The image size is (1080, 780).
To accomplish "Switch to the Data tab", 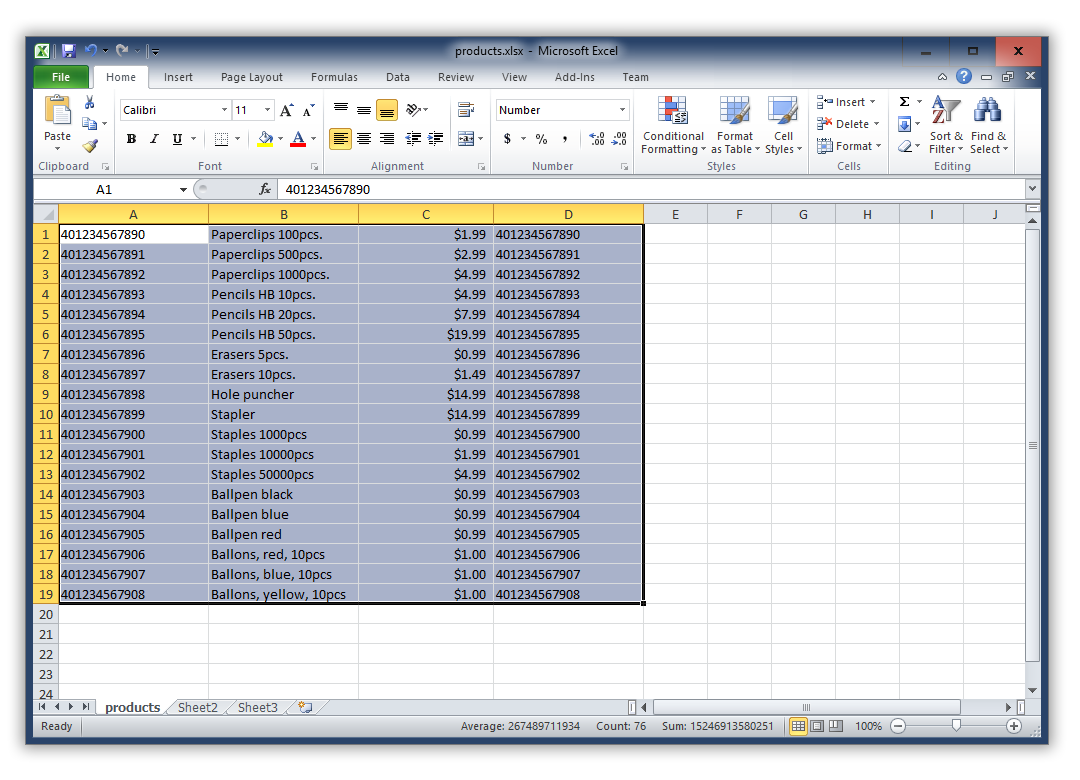I will (x=397, y=77).
